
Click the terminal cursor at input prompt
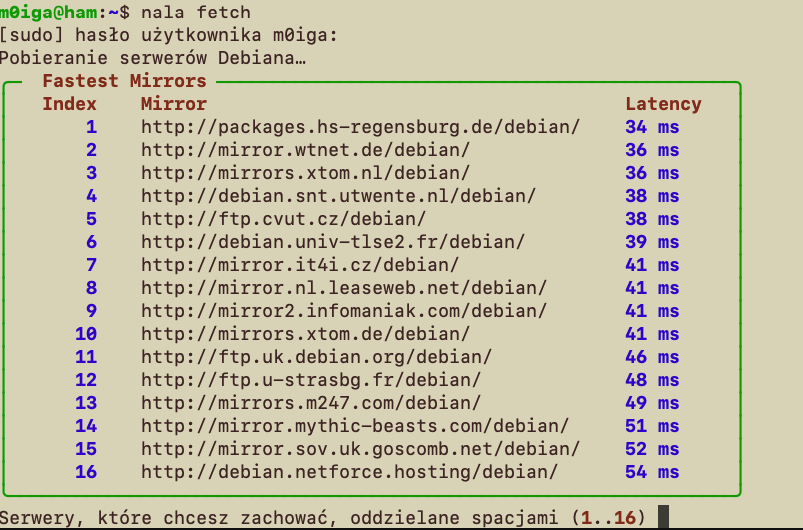tap(663, 517)
